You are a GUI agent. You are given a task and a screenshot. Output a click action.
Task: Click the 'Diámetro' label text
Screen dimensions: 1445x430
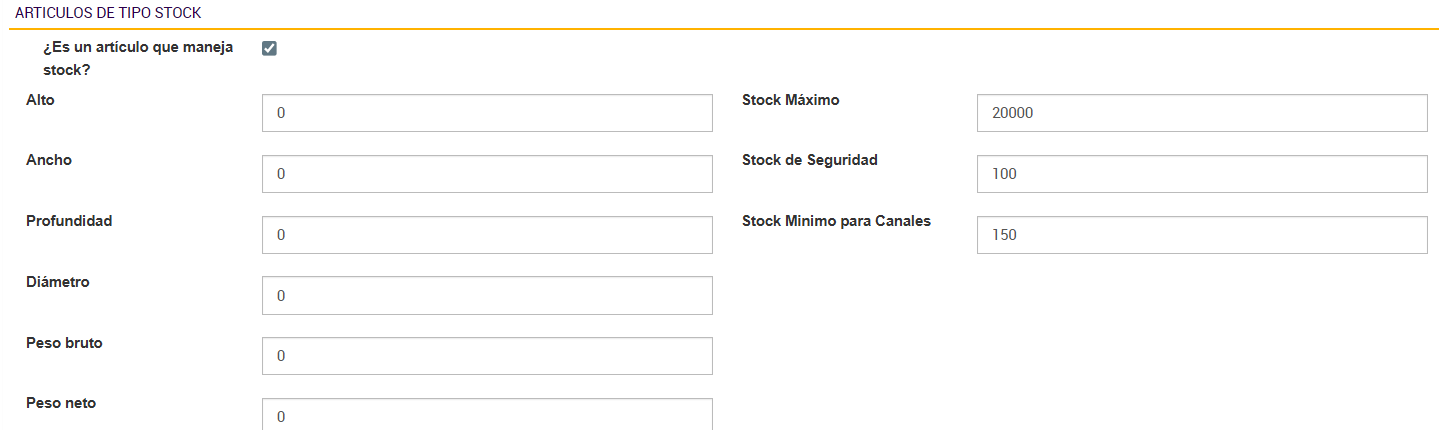pyautogui.click(x=58, y=282)
